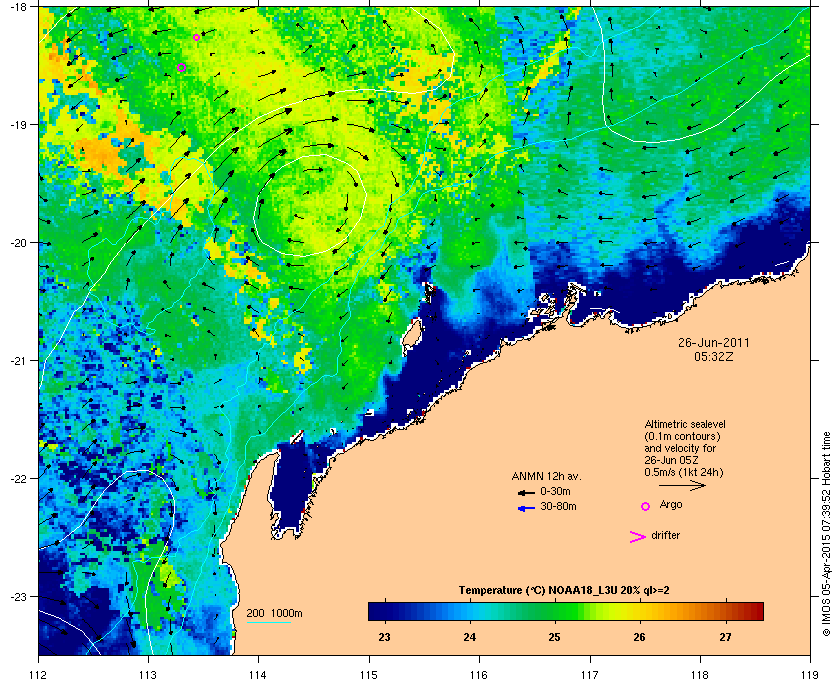Image resolution: width=840 pixels, height=680 pixels.
Task: Click the -18 latitude axis label
Action: point(18,6)
